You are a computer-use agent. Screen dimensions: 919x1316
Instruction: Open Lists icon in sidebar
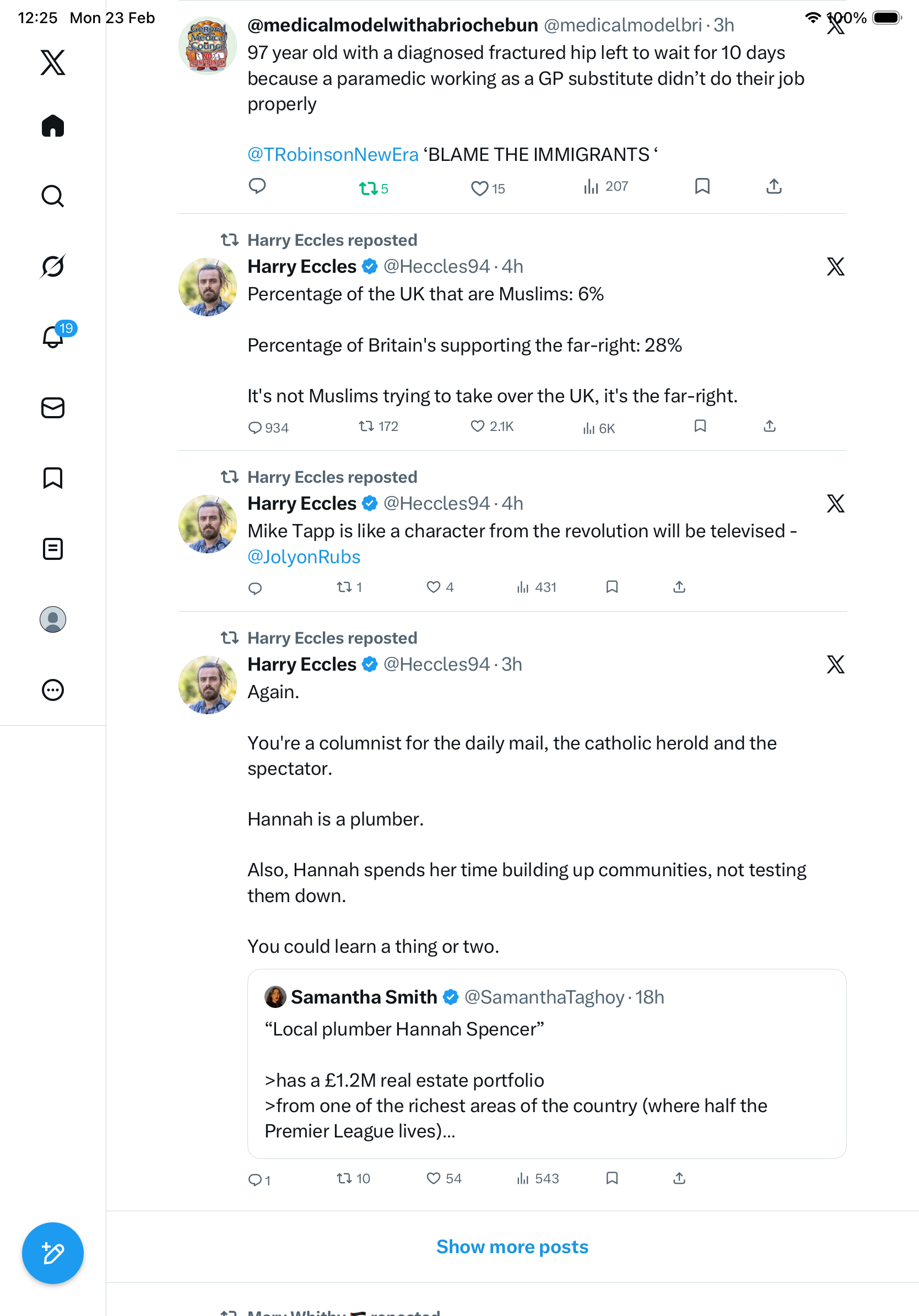pos(53,548)
